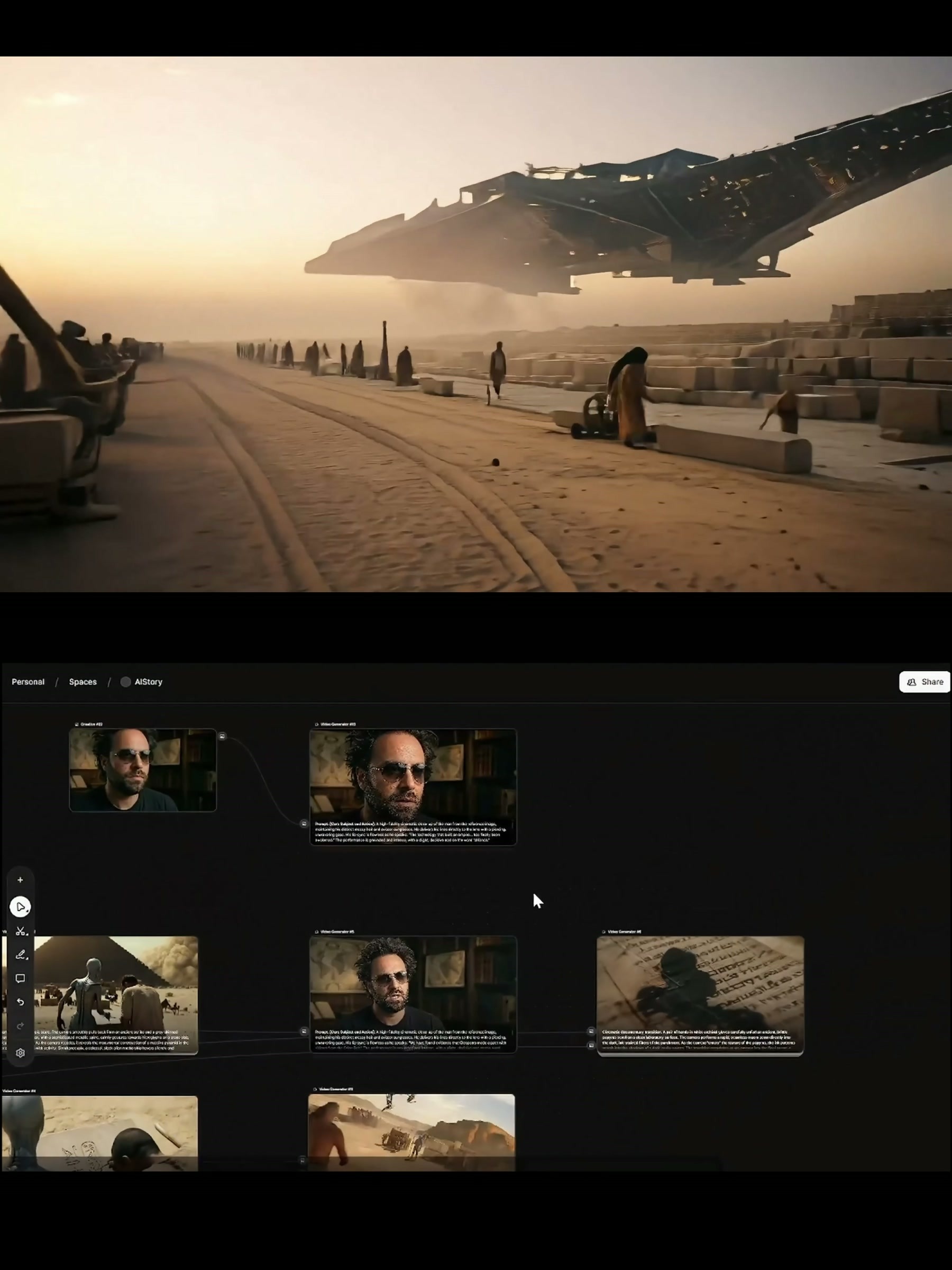Click the lower input port of the manuscript node
This screenshot has width=952, height=1270.
[x=591, y=1046]
